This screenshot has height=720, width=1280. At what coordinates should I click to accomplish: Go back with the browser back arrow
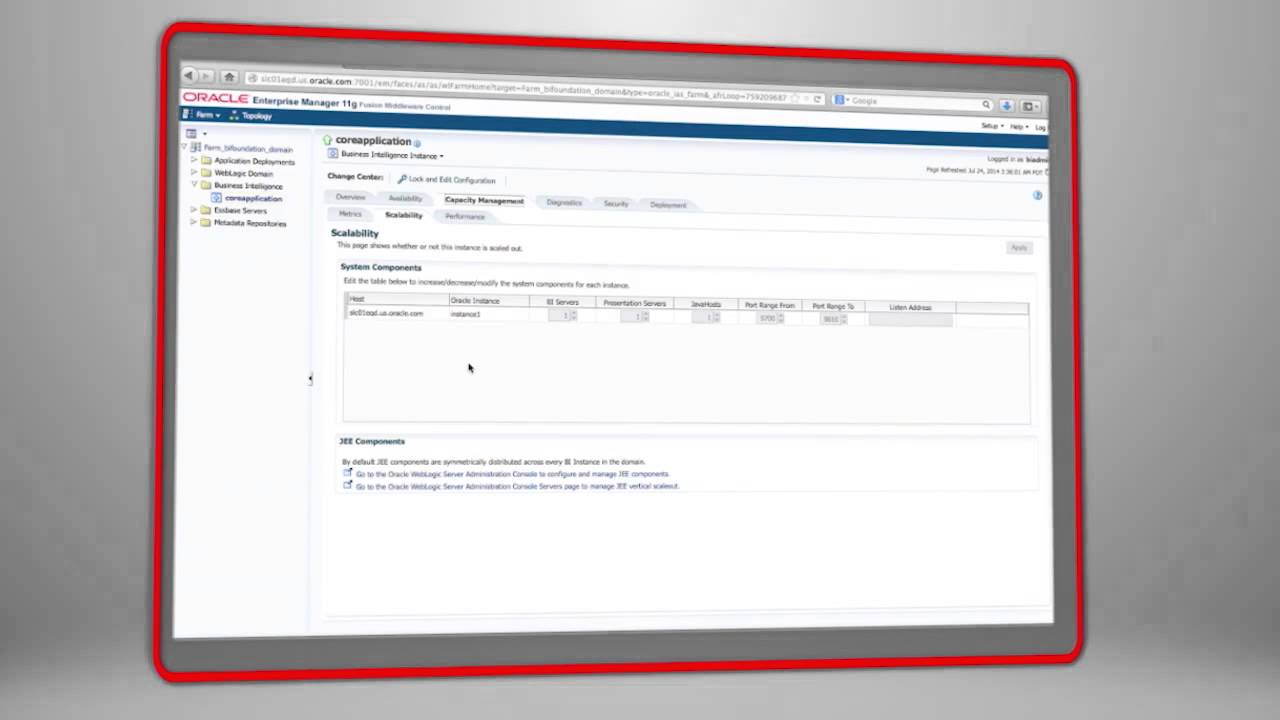[188, 75]
